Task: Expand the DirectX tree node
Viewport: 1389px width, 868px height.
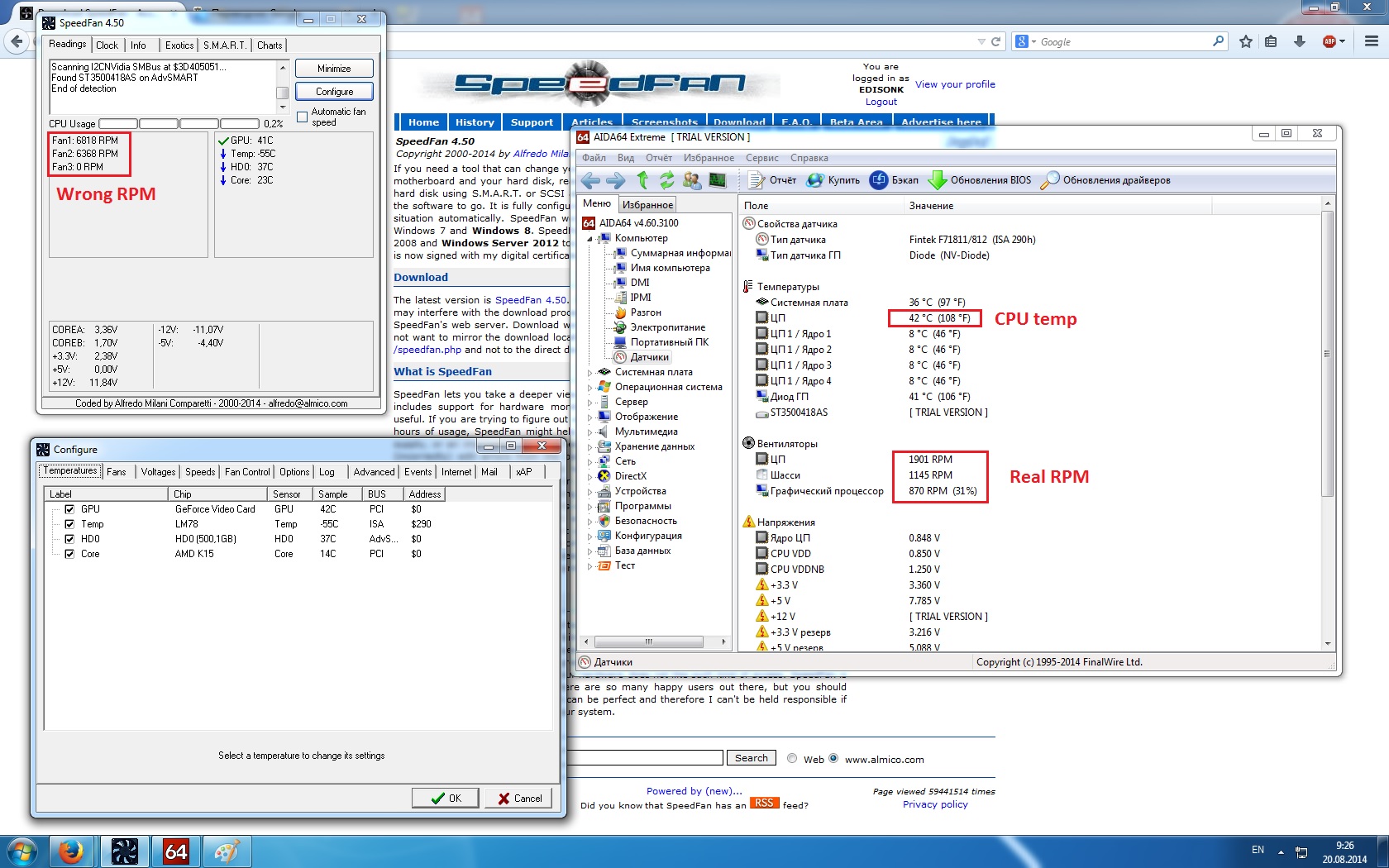Action: 590,477
